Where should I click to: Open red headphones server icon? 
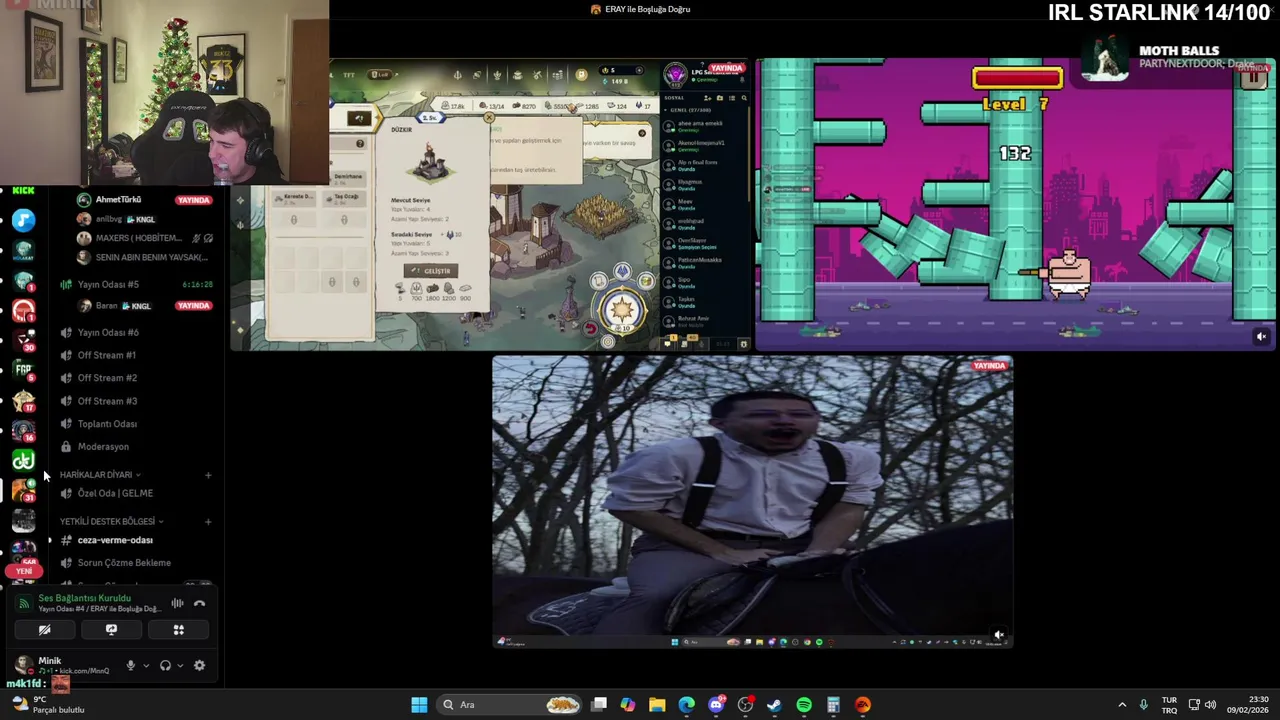click(23, 310)
